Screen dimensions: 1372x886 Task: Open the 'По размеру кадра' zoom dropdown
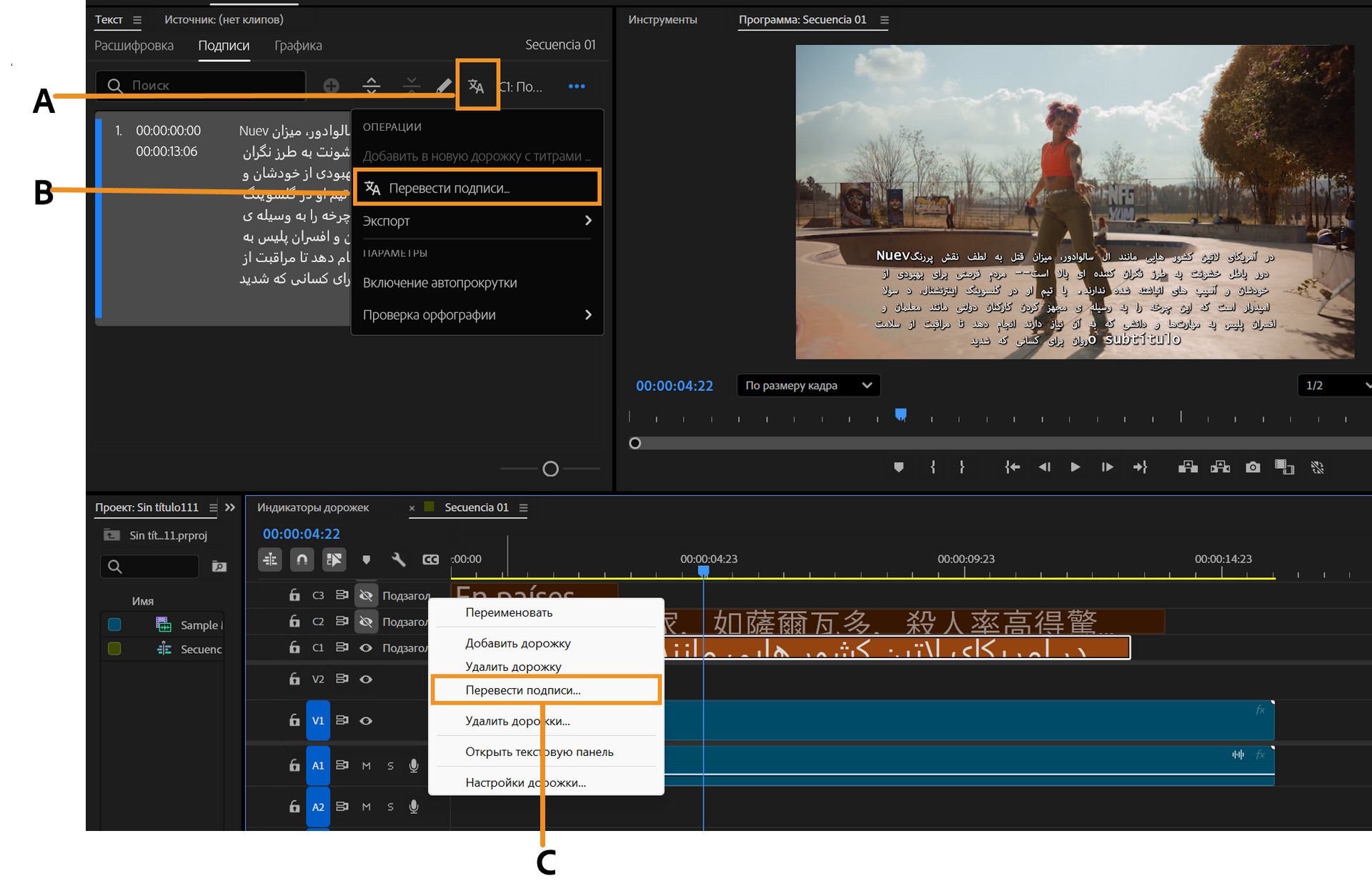[x=807, y=386]
